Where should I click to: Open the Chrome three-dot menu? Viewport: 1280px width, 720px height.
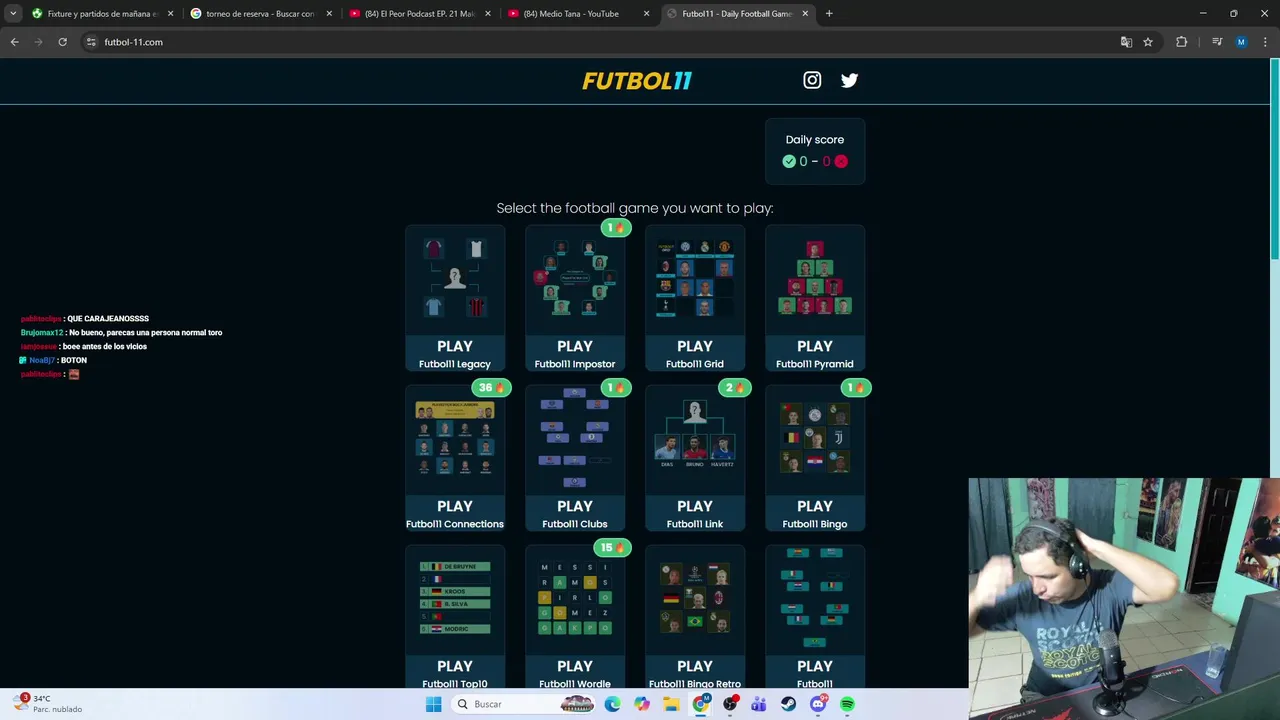1265,42
